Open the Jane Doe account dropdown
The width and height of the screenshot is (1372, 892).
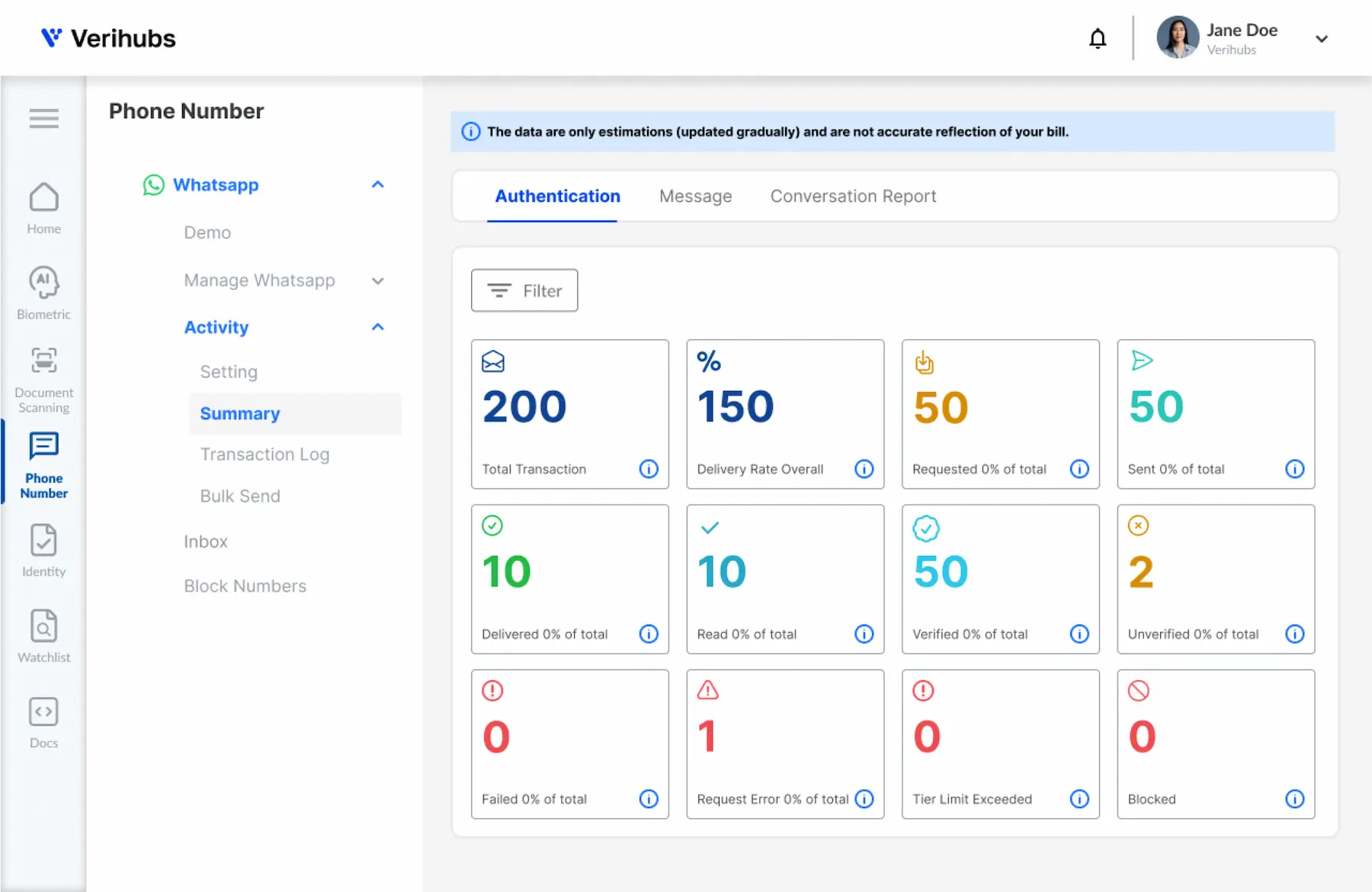pyautogui.click(x=1322, y=37)
